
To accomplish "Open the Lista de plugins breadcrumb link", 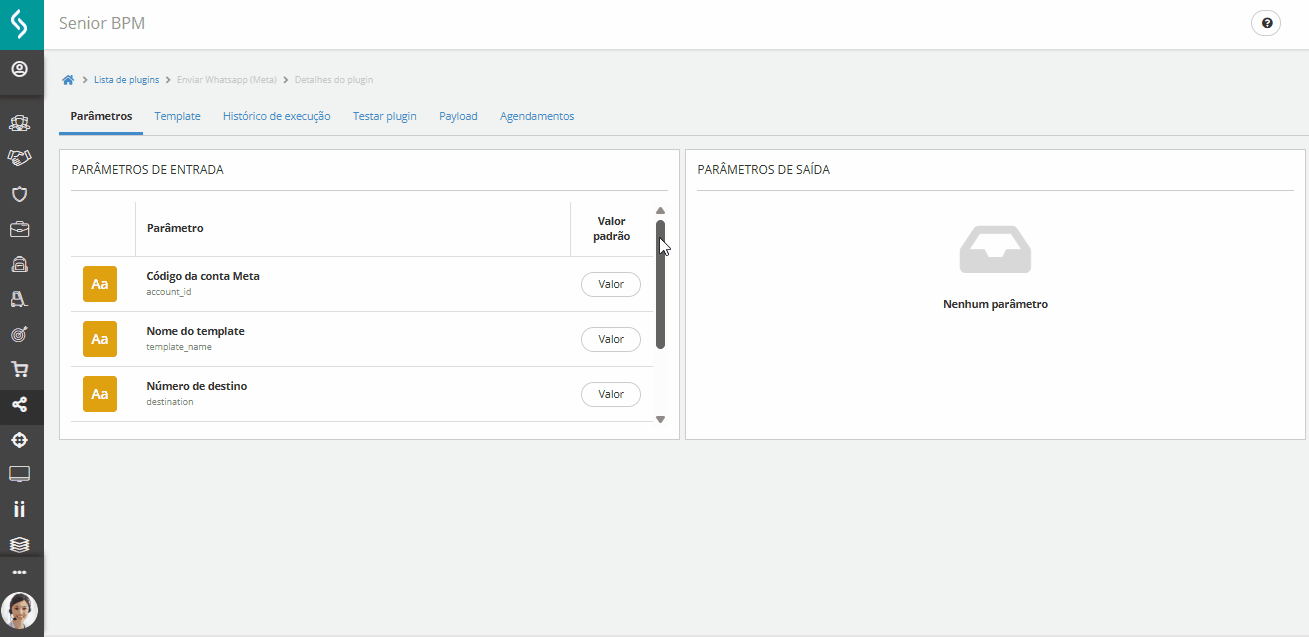I will (x=126, y=79).
